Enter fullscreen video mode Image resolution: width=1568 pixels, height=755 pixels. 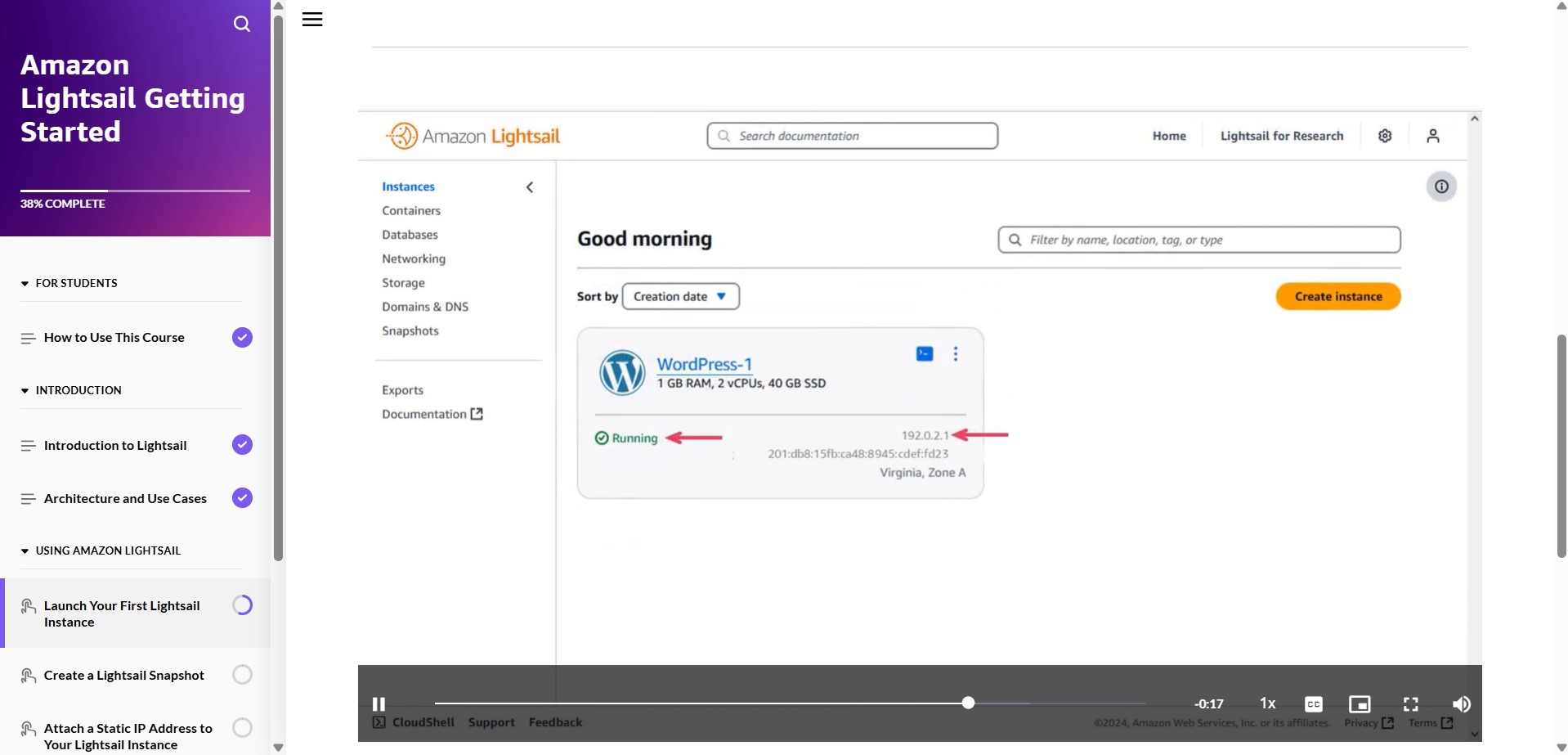[1411, 703]
